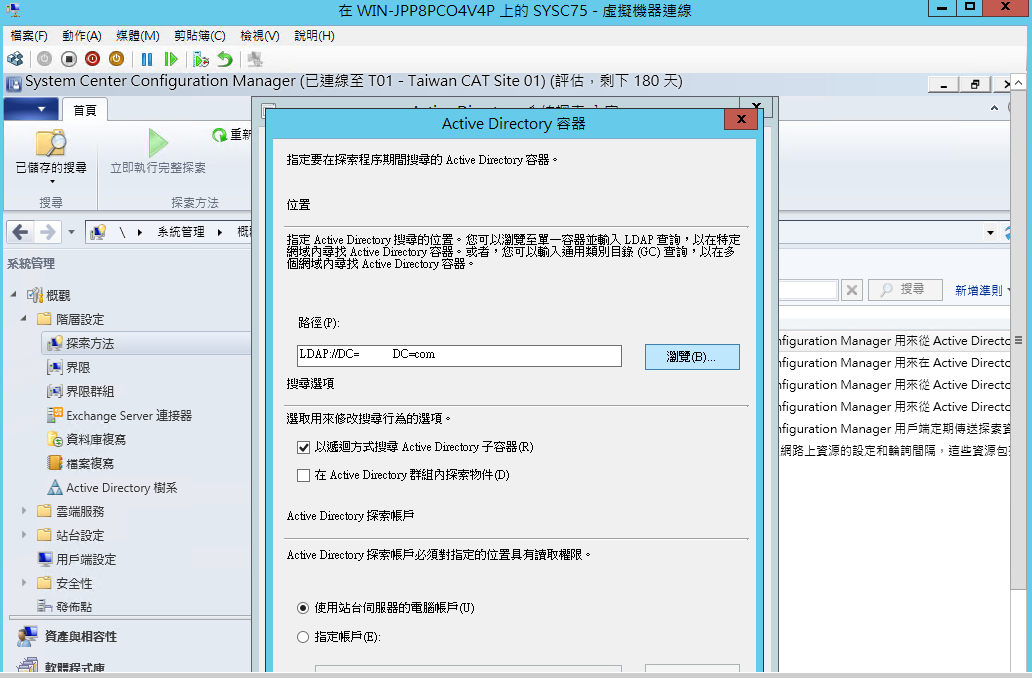
Task: Click the 新增準則 link
Action: [981, 290]
